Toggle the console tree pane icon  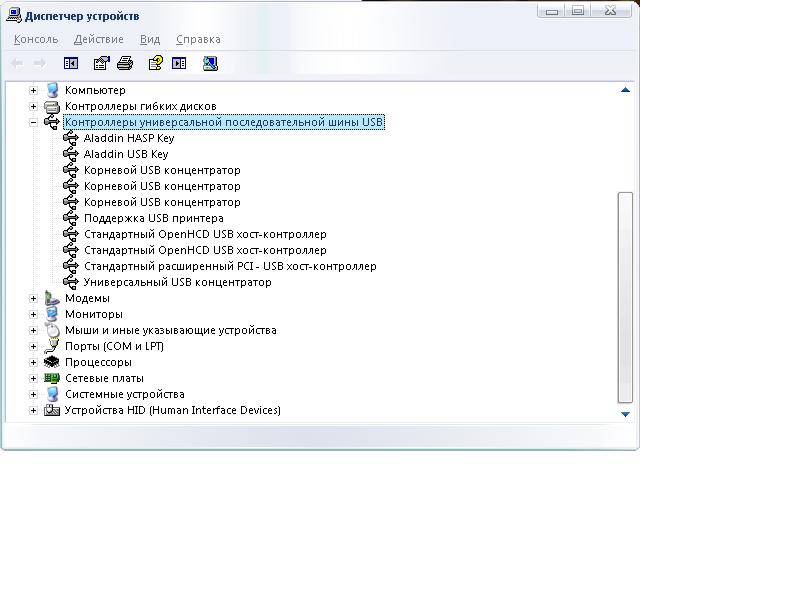click(71, 63)
